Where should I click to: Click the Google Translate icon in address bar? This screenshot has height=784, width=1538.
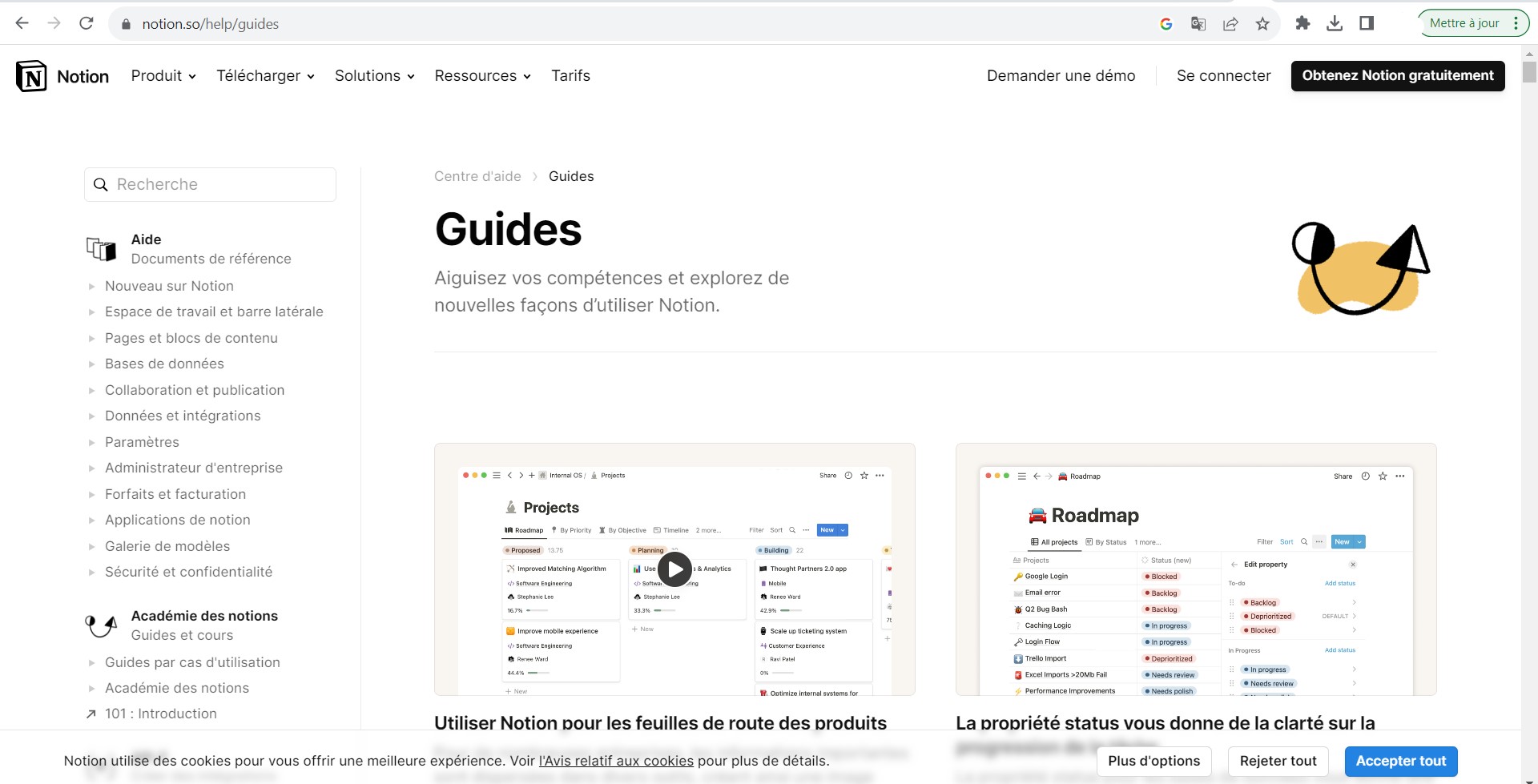[x=1198, y=24]
